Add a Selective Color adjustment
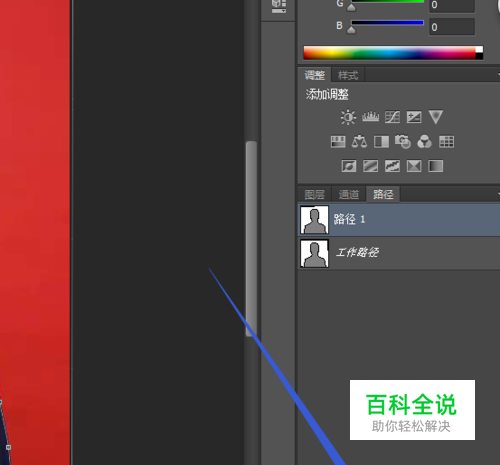 pos(414,166)
